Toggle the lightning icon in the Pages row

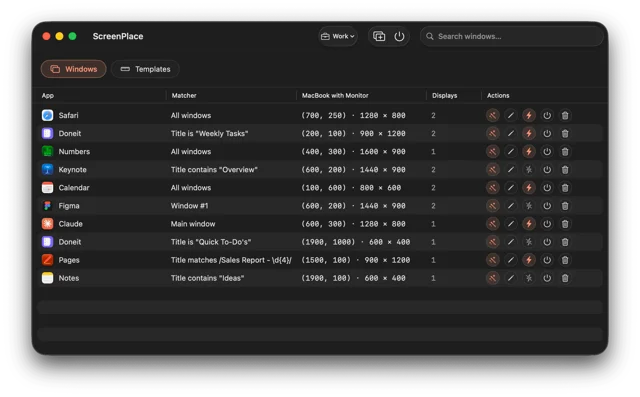pos(529,260)
